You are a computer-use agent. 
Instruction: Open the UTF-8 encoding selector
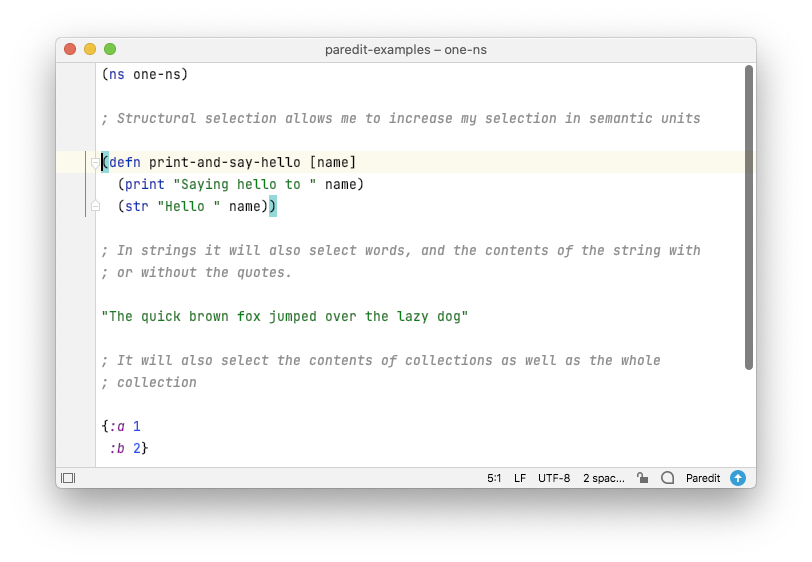point(554,478)
